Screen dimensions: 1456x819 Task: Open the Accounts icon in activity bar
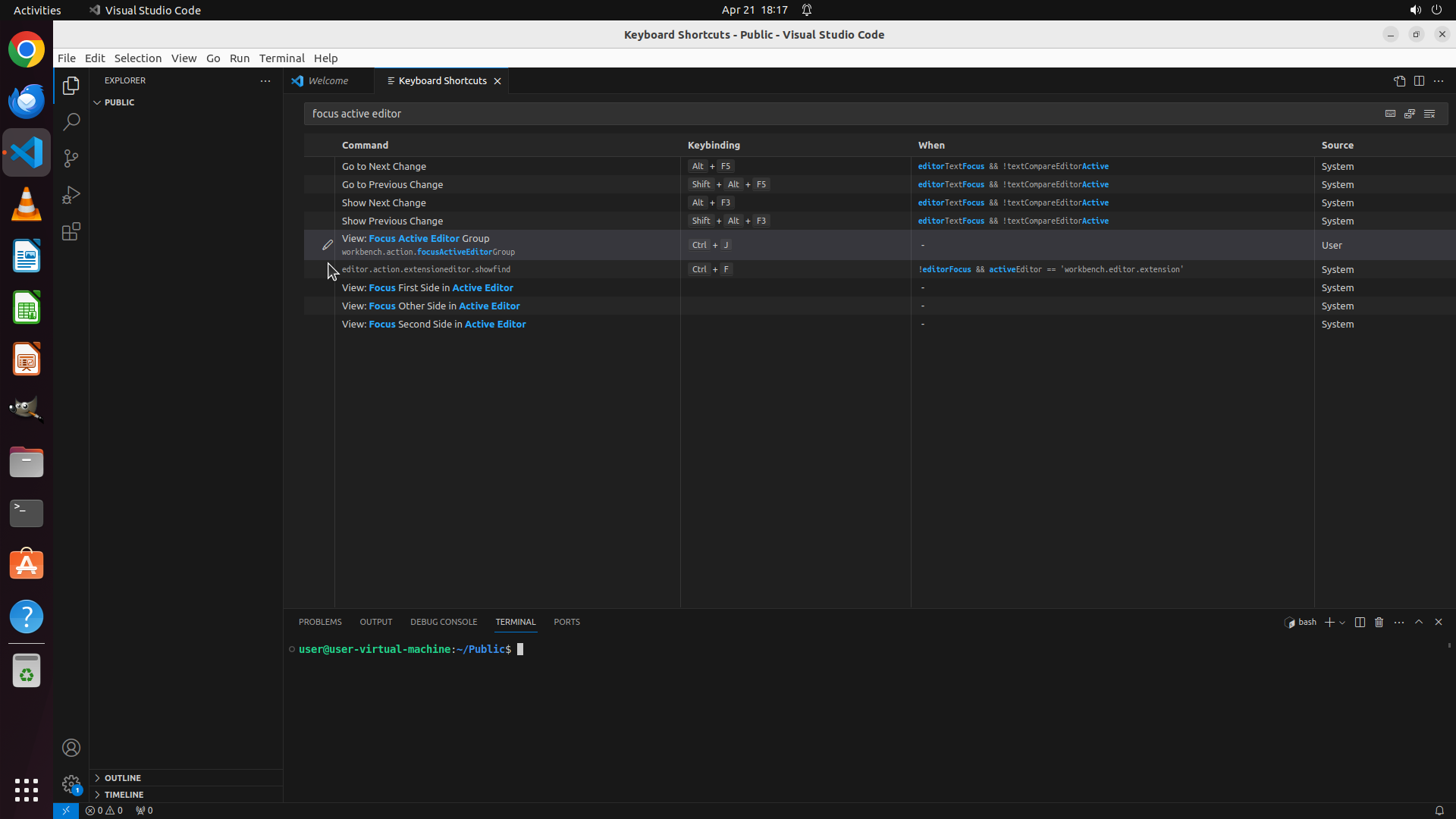point(71,748)
